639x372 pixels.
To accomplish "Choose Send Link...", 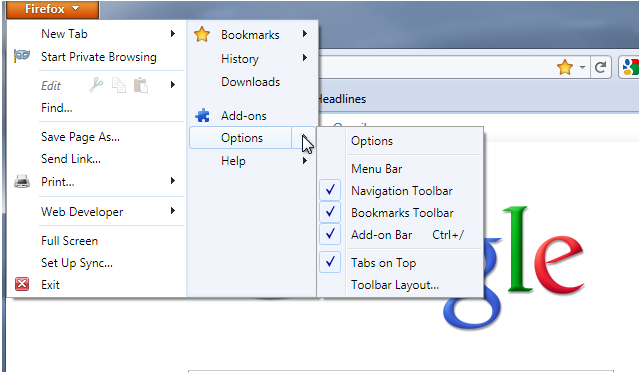I will 71,159.
